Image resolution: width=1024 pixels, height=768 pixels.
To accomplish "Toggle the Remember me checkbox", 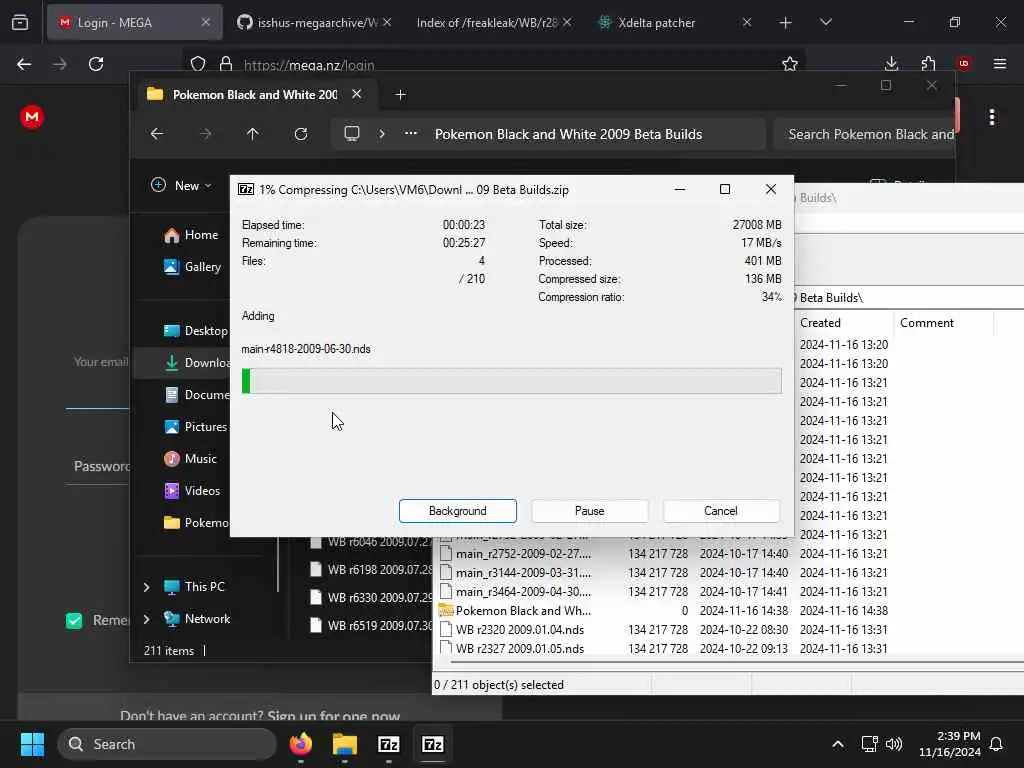I will click(x=74, y=620).
